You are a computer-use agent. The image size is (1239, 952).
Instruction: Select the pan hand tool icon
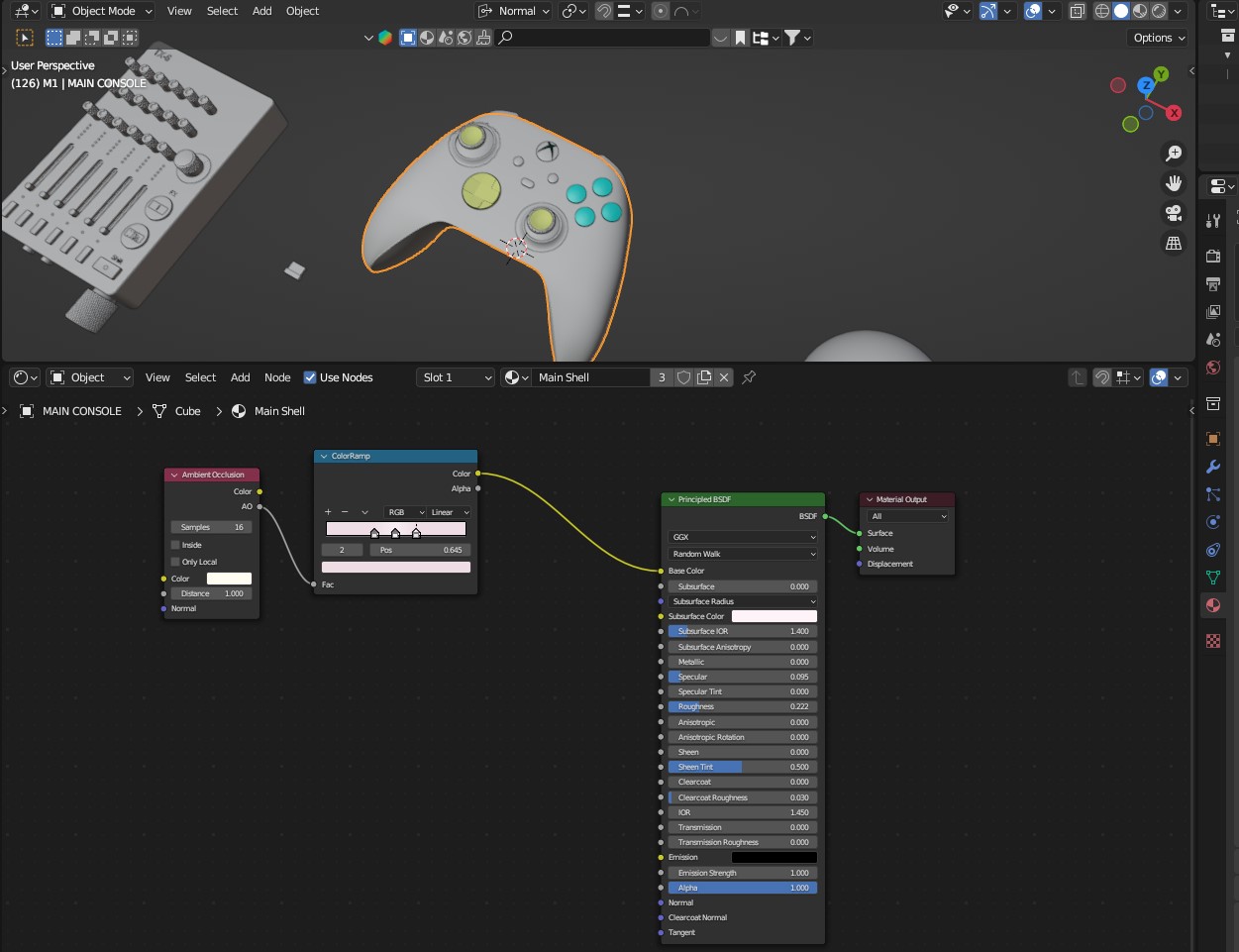coord(1174,183)
